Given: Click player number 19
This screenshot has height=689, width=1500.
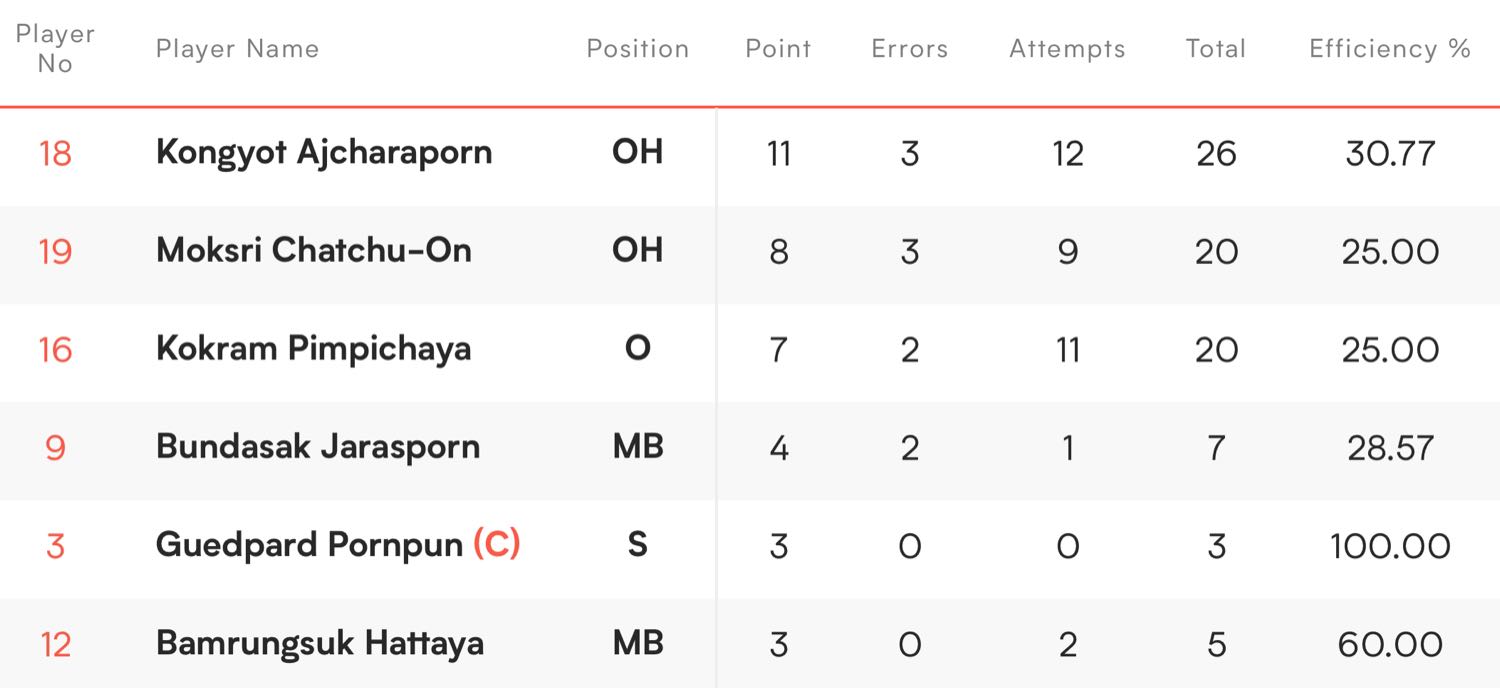Looking at the screenshot, I should [x=55, y=251].
